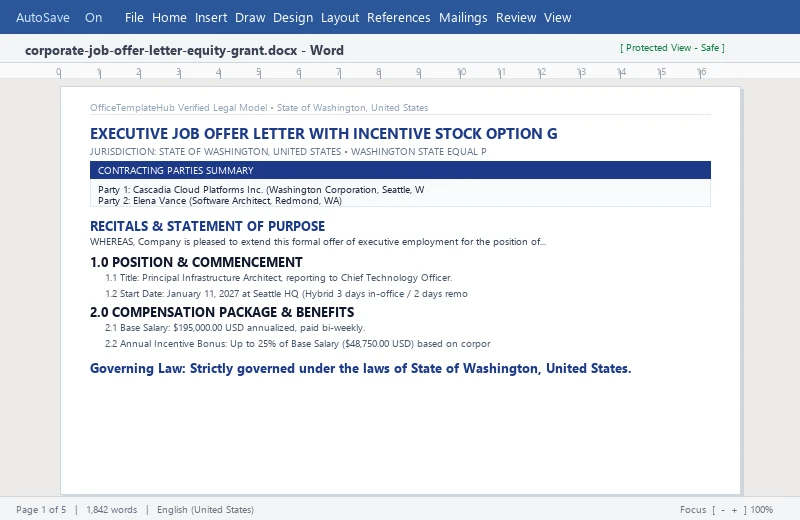Click Party 2: Elena Vance line

click(x=220, y=201)
